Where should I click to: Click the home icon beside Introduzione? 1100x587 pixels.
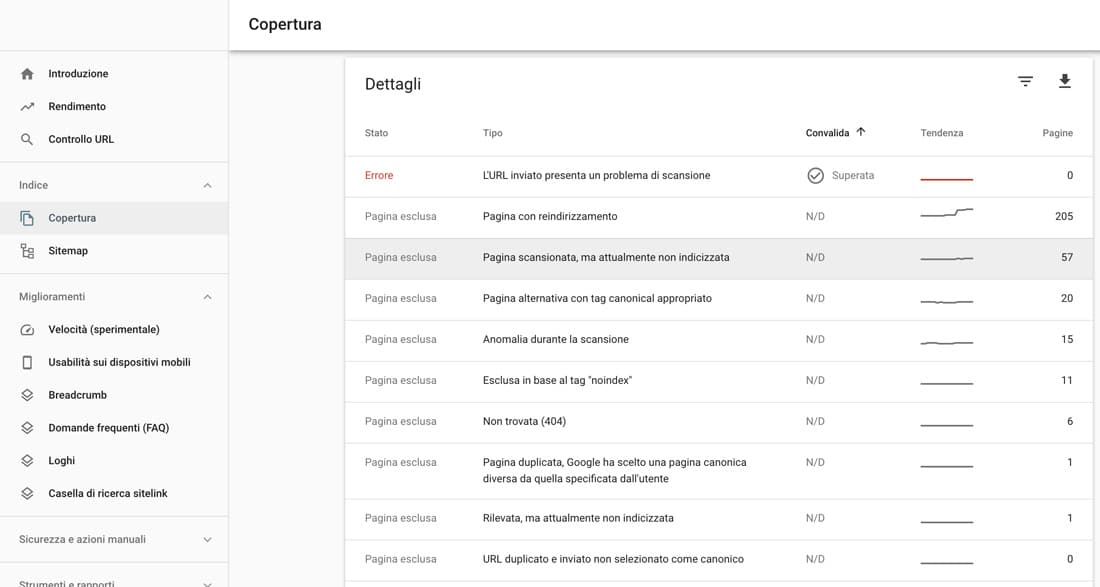click(27, 74)
